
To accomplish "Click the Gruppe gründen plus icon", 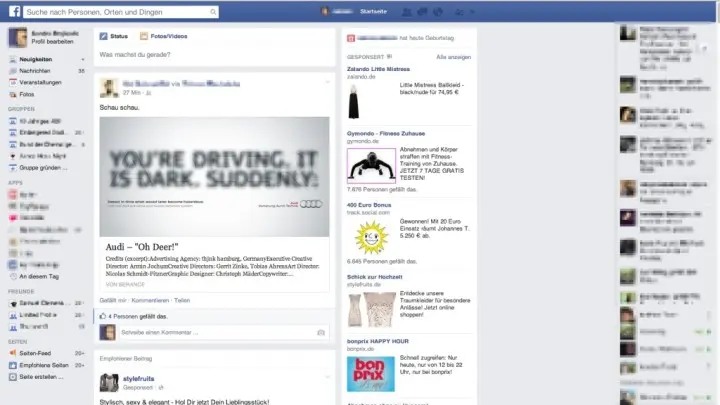I will (x=13, y=168).
